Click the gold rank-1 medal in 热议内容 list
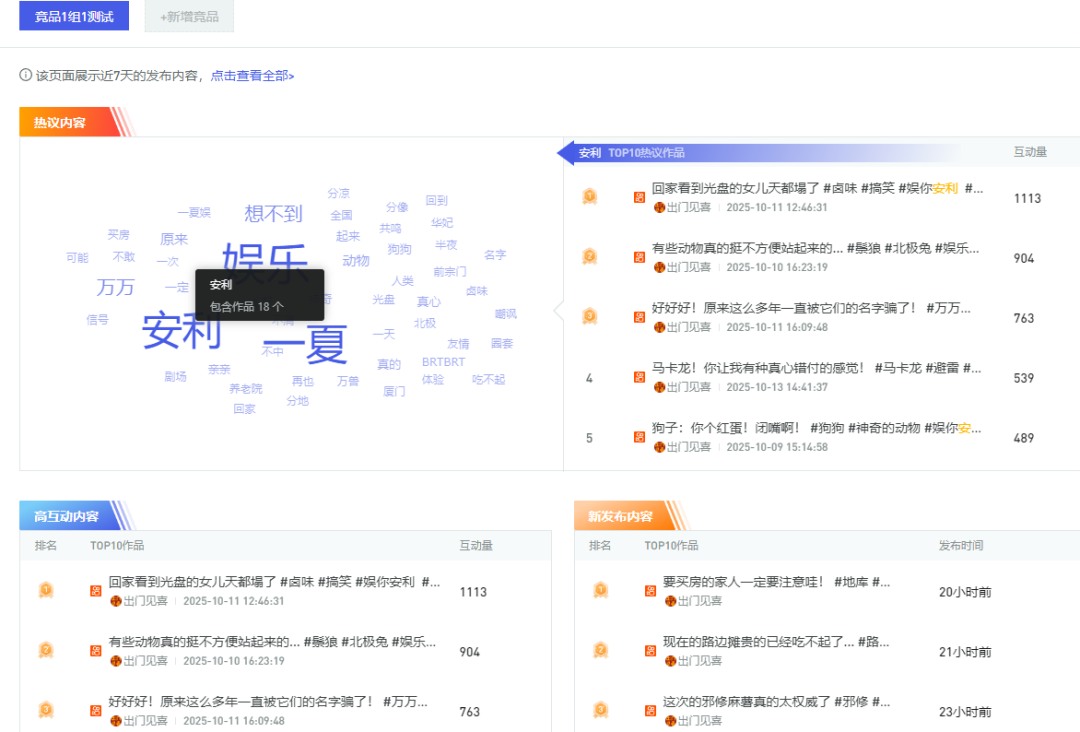Screen dimensions: 1080x732 [590, 197]
